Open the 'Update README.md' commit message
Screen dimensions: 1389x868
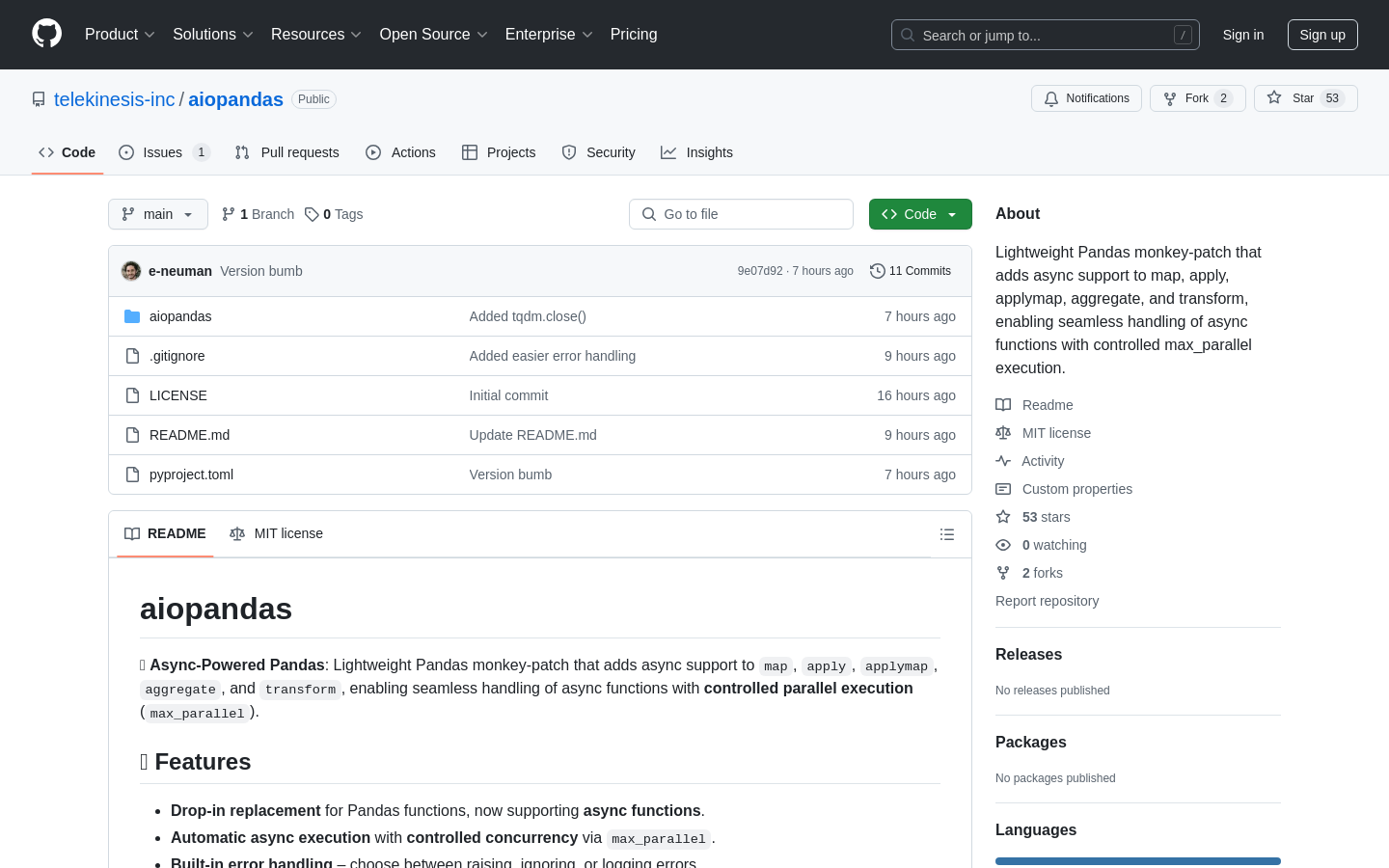pos(533,435)
